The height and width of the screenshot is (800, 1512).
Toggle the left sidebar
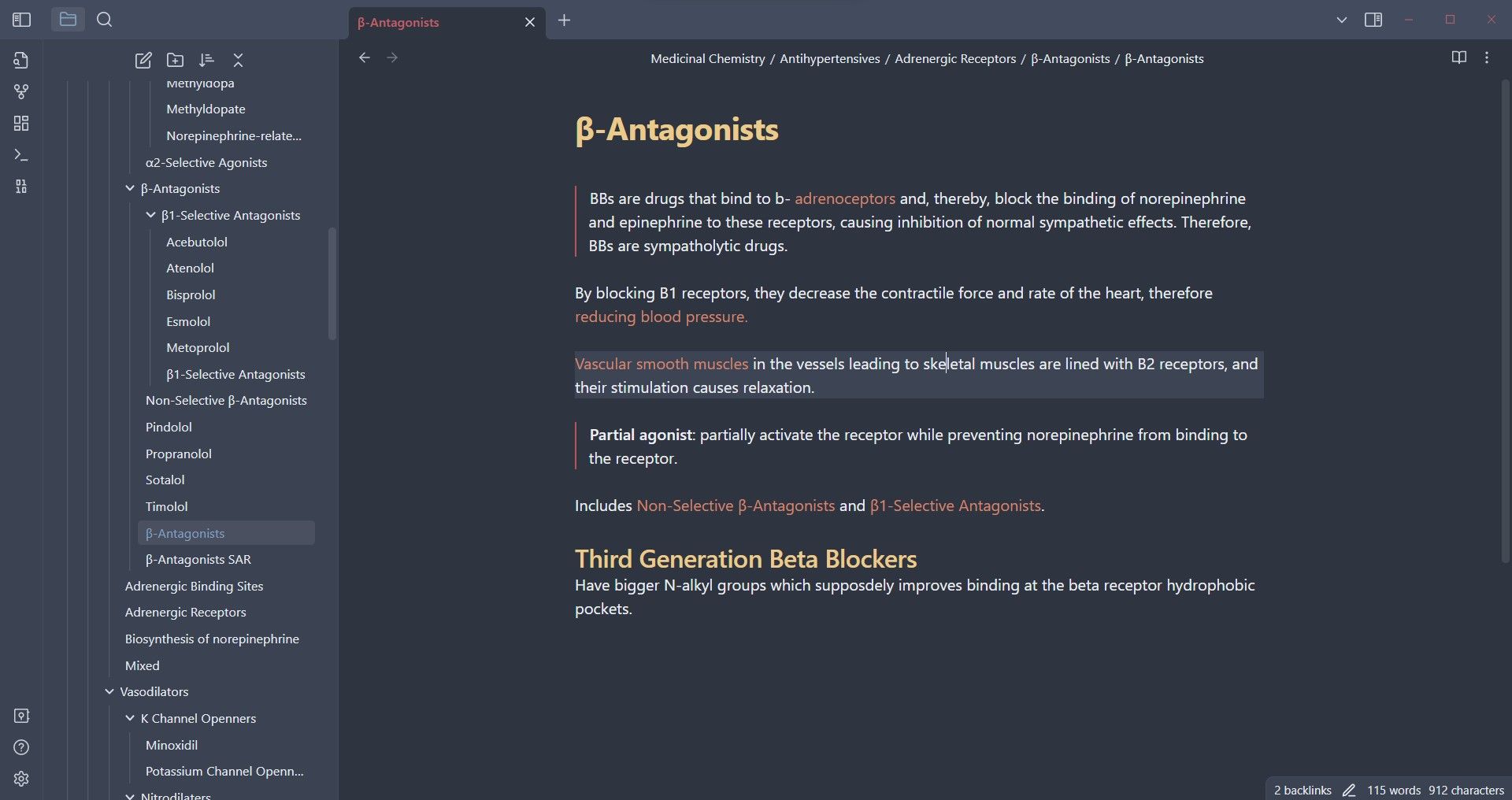pos(21,20)
